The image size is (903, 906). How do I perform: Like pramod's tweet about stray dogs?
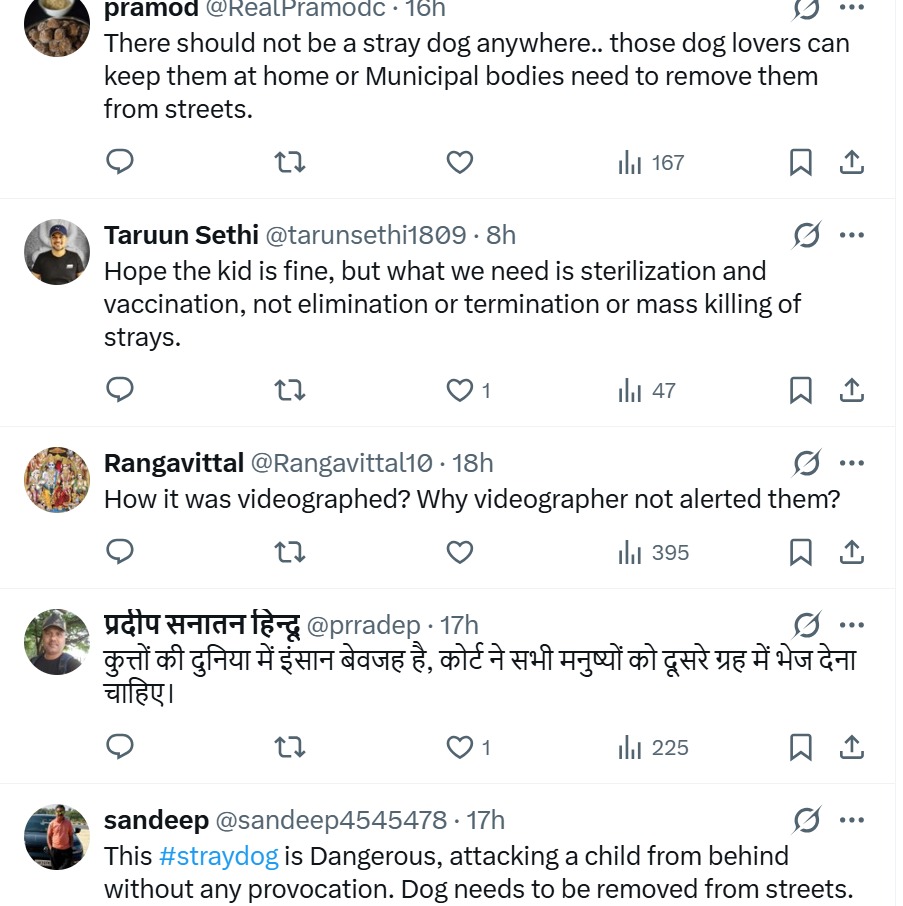(459, 162)
